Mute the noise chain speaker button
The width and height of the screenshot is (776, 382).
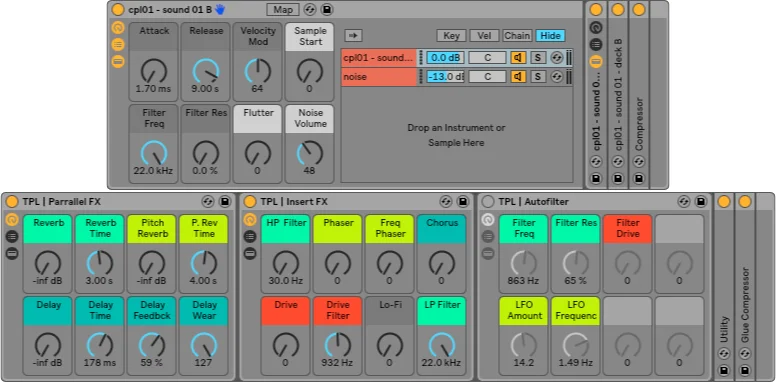click(x=518, y=77)
